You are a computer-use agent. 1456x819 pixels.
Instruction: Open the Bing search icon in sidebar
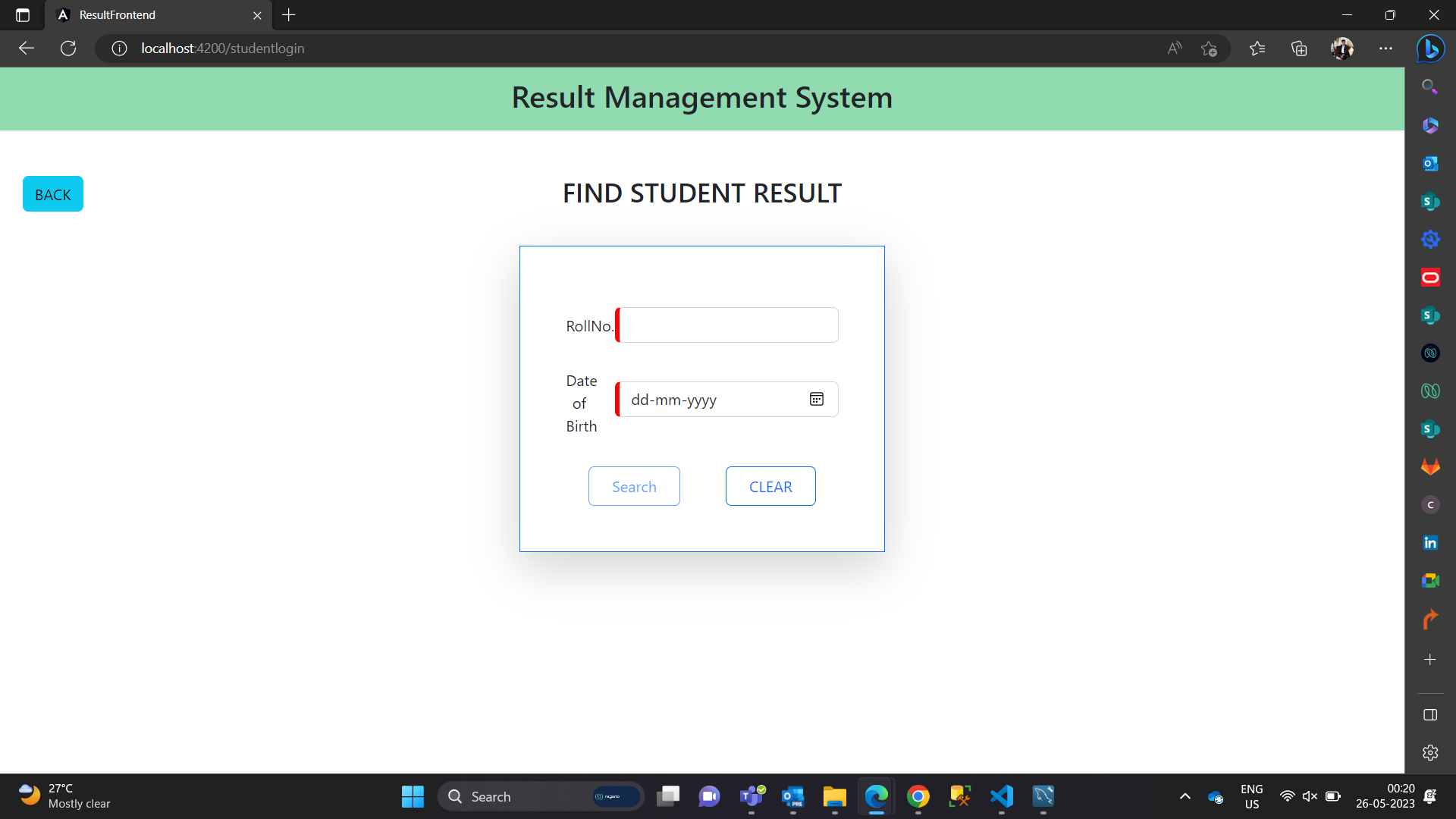(1430, 86)
